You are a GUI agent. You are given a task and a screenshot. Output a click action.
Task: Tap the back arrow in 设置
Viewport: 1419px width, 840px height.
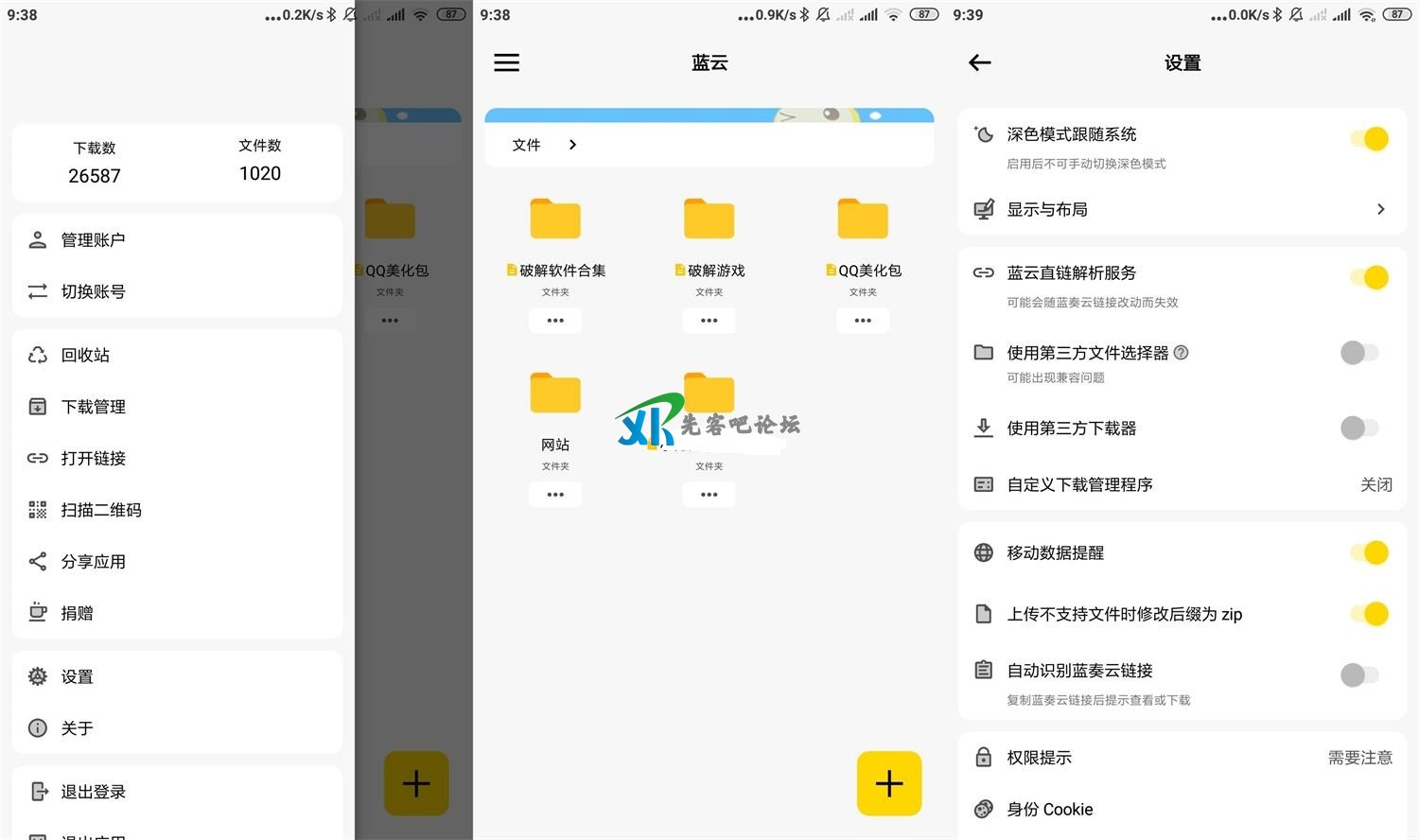coord(980,62)
